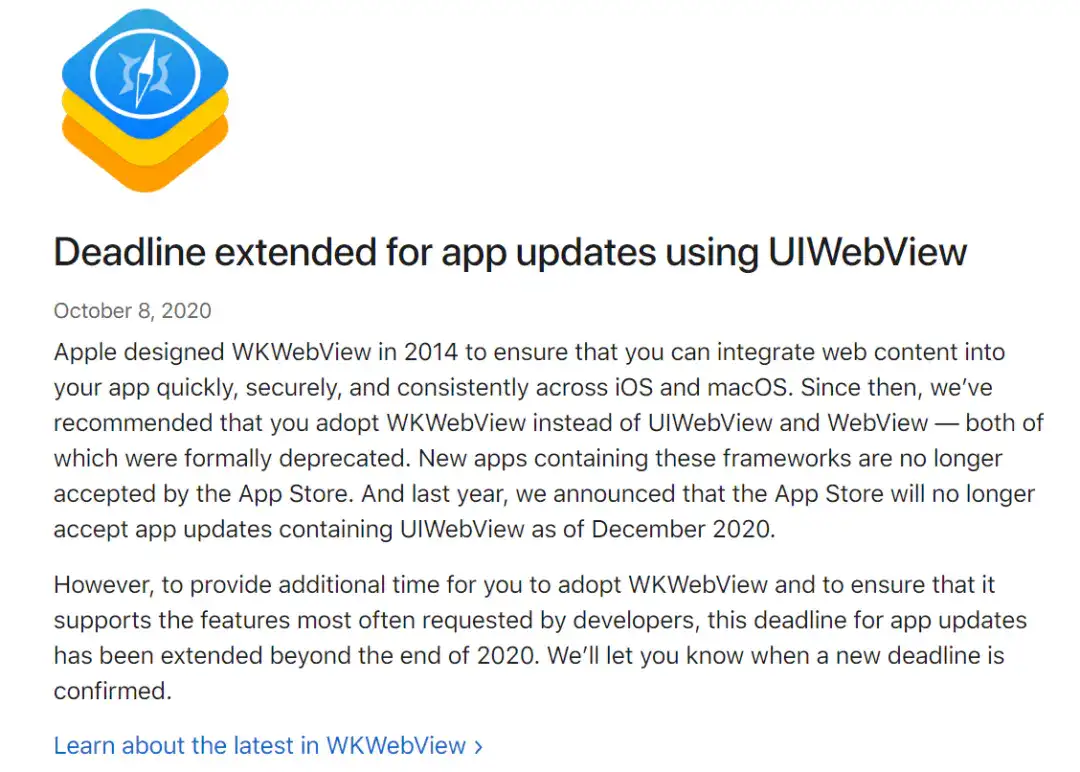
Task: Click the word 'However' starting the second paragraph
Action: pos(102,585)
